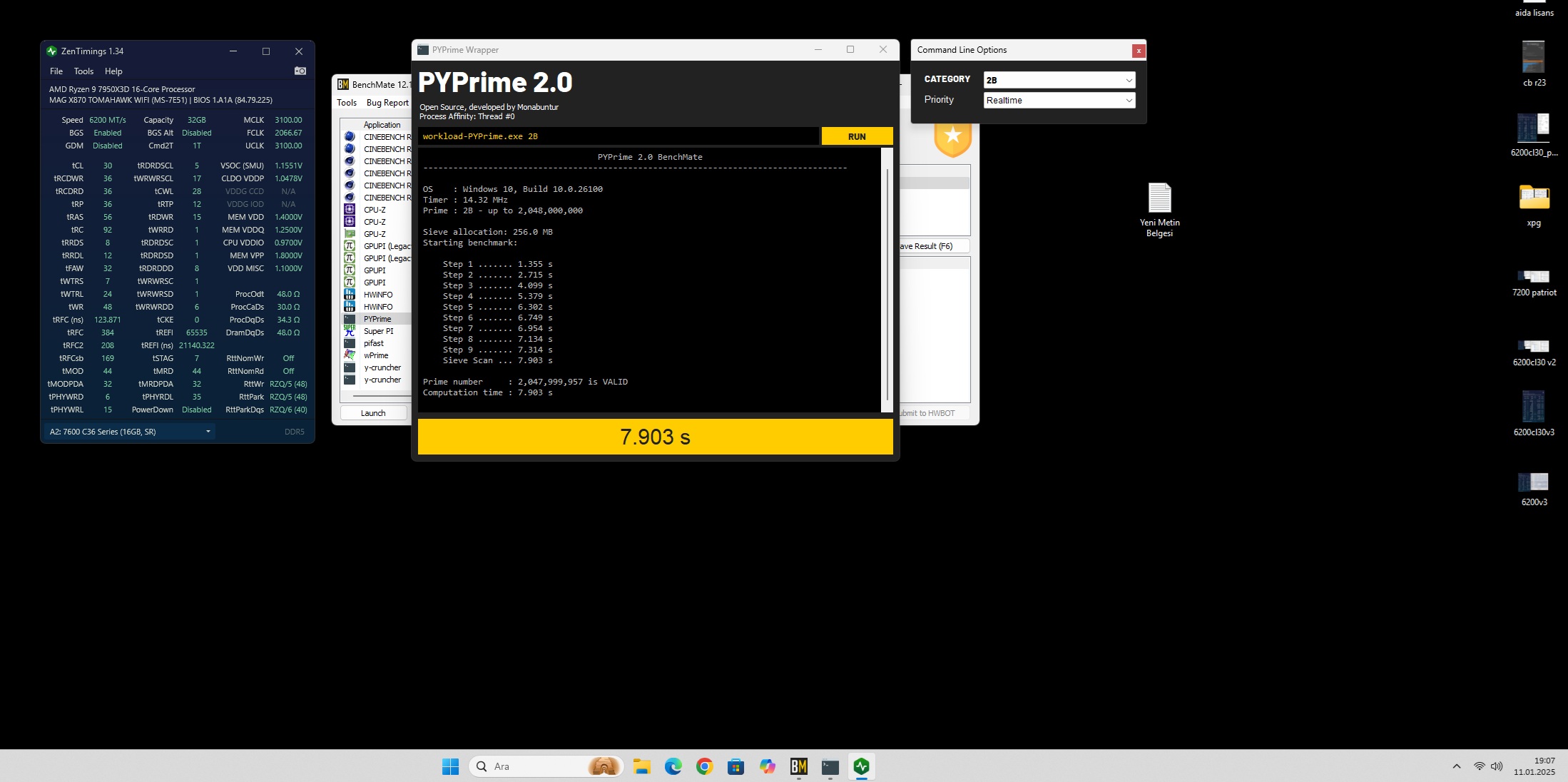Open the Help menu in ZenTimings
Image resolution: width=1568 pixels, height=782 pixels.
point(113,71)
